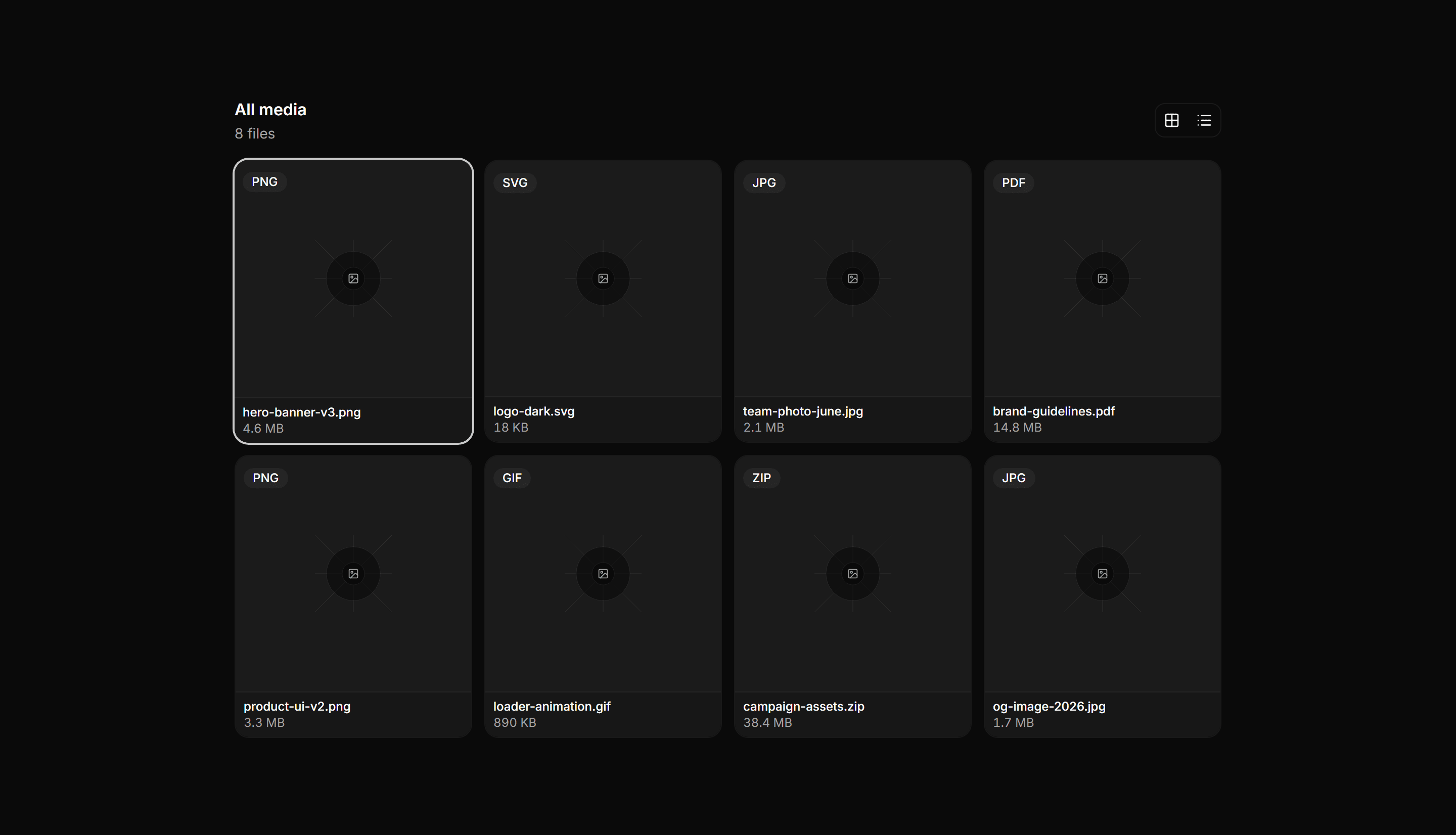The width and height of the screenshot is (1456, 835).
Task: Click the 8 files count text
Action: (x=255, y=133)
